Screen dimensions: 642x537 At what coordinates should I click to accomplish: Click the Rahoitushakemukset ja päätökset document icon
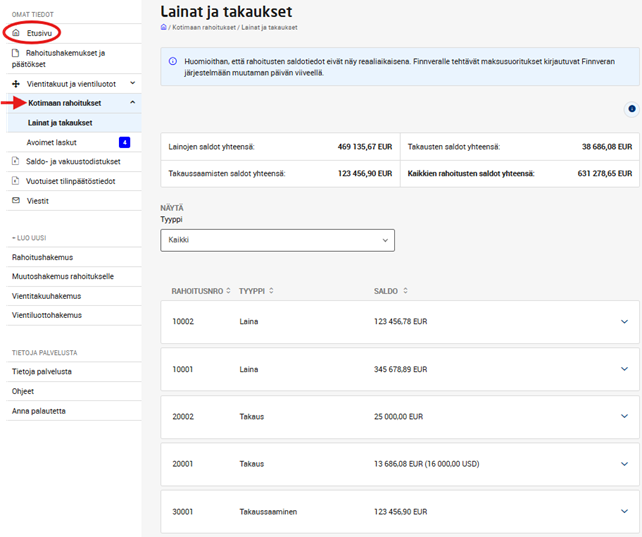click(x=15, y=53)
